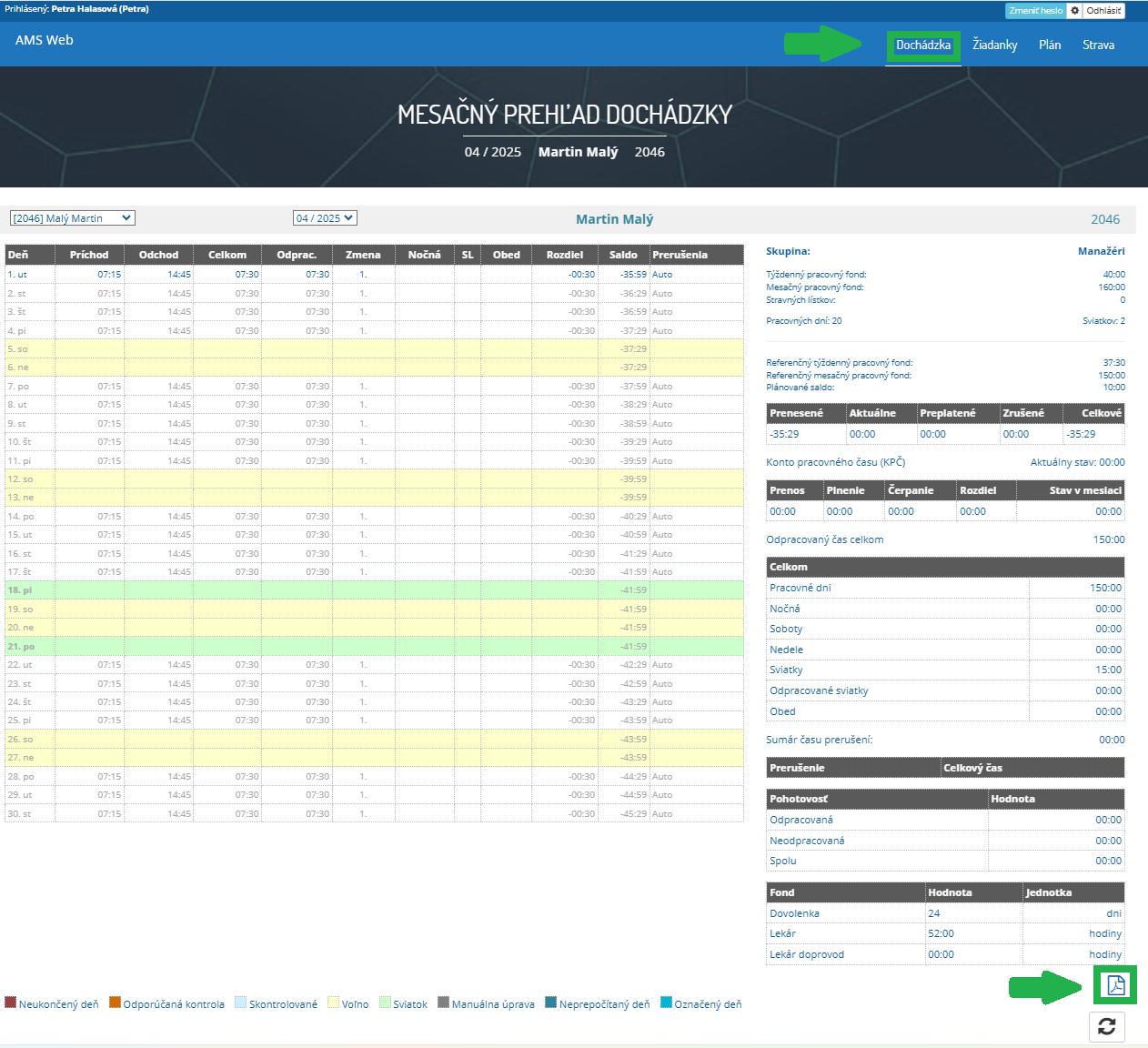The image size is (1148, 1048).
Task: Click the Dovolenka fund row
Action: click(794, 912)
